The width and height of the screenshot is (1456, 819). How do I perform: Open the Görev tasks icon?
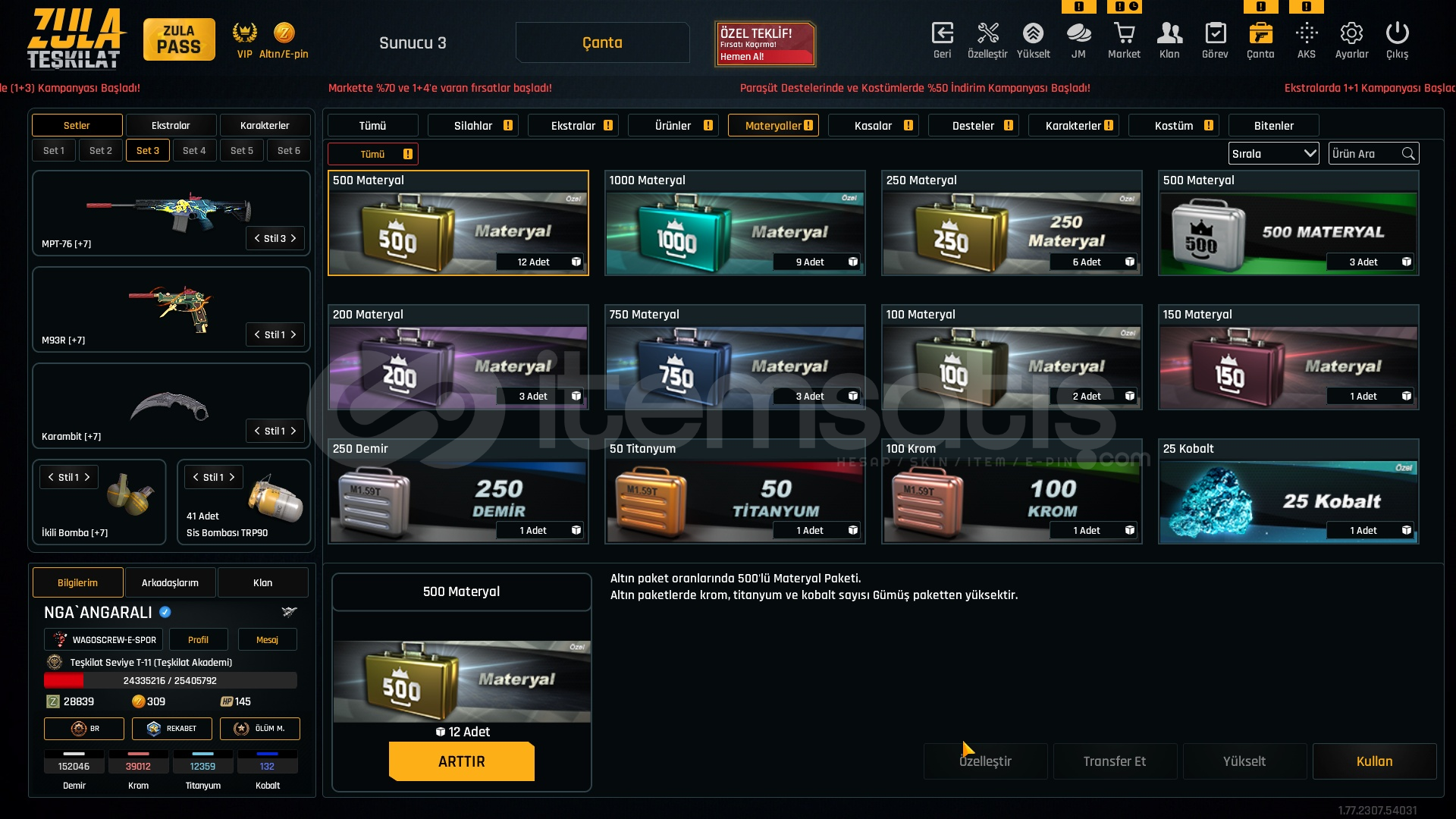click(1215, 33)
